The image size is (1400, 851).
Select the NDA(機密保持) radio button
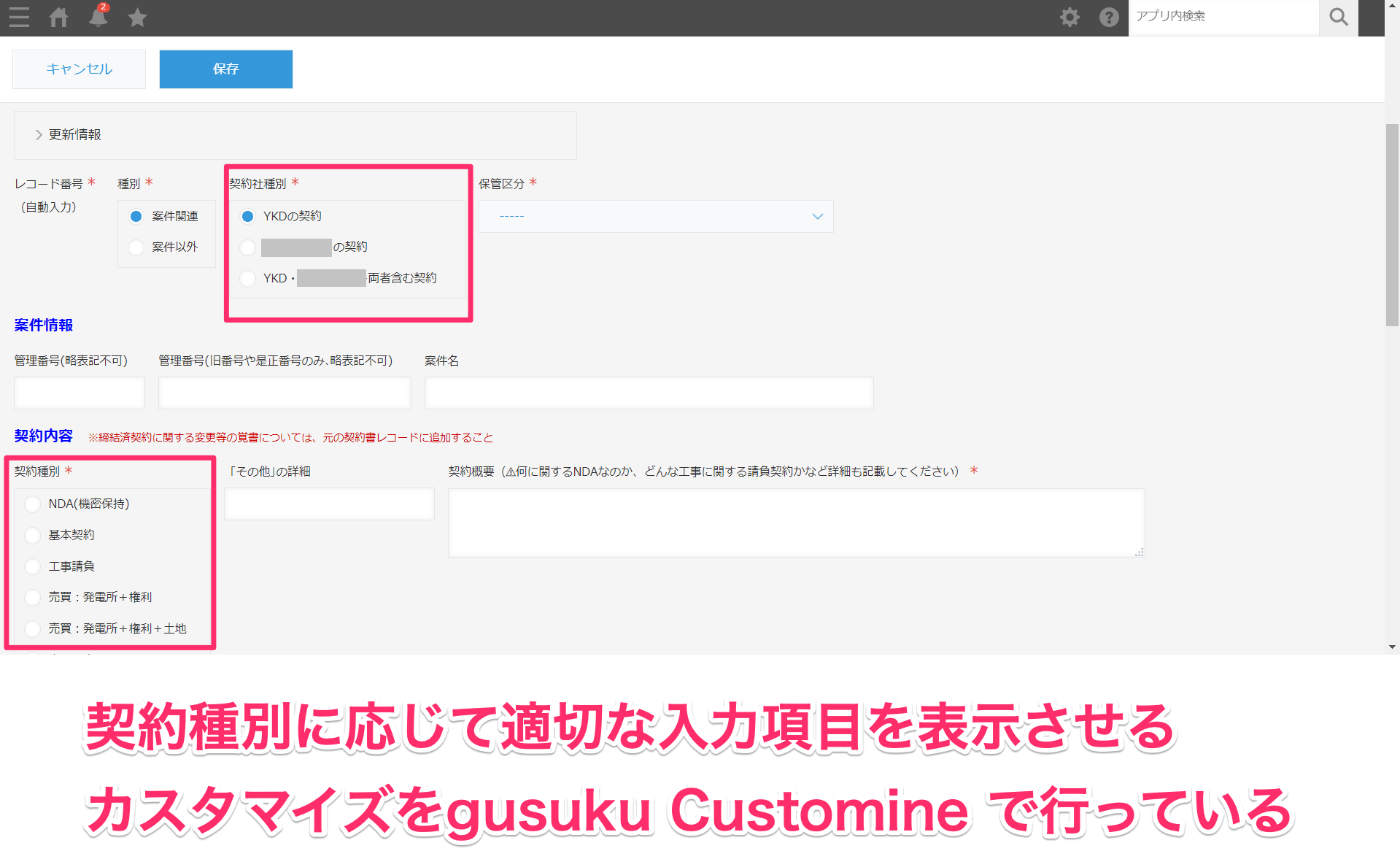click(32, 504)
